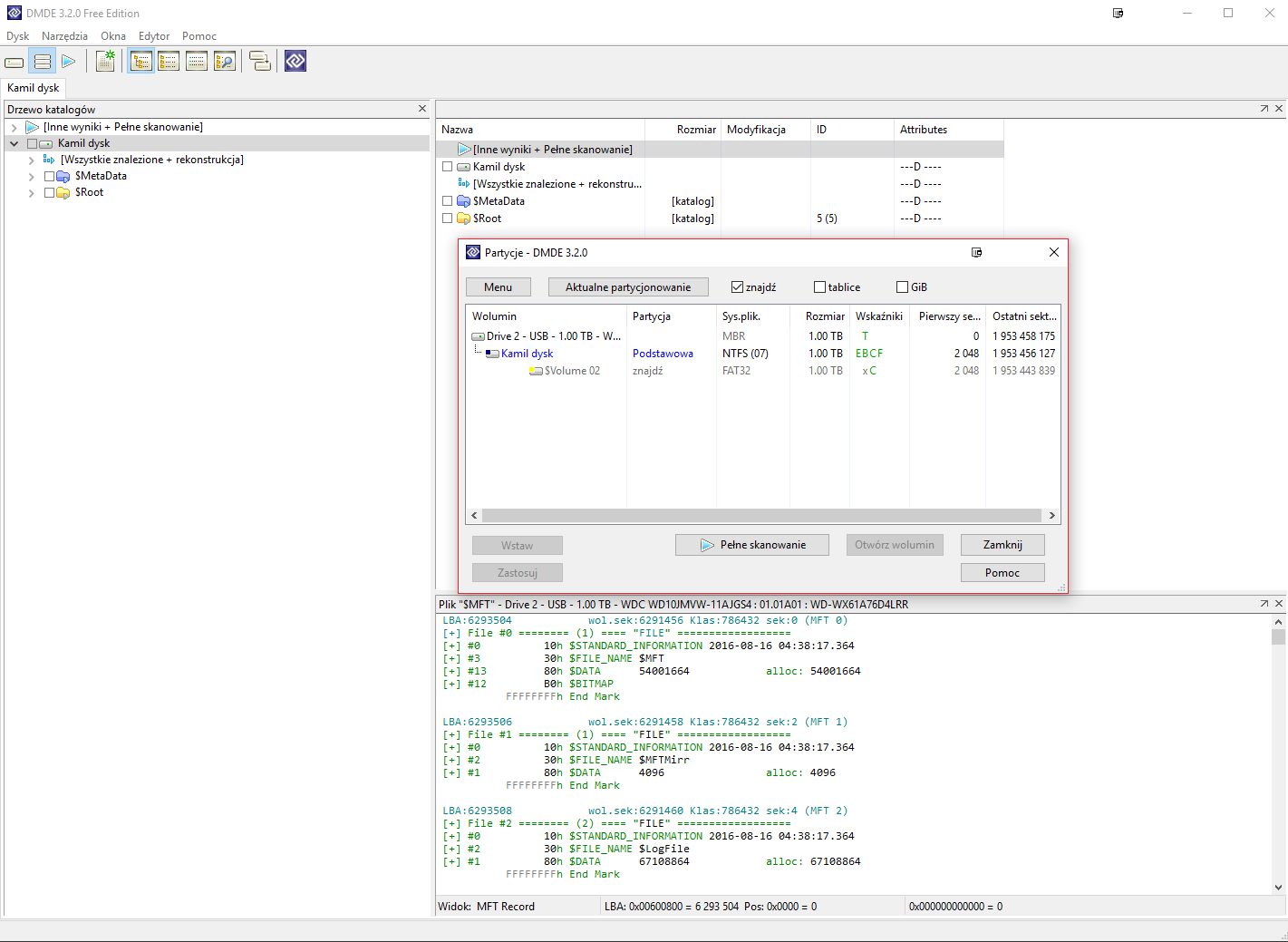Click the cascade windows toolbar icon
Viewport: 1288px width, 942px height.
coord(260,61)
